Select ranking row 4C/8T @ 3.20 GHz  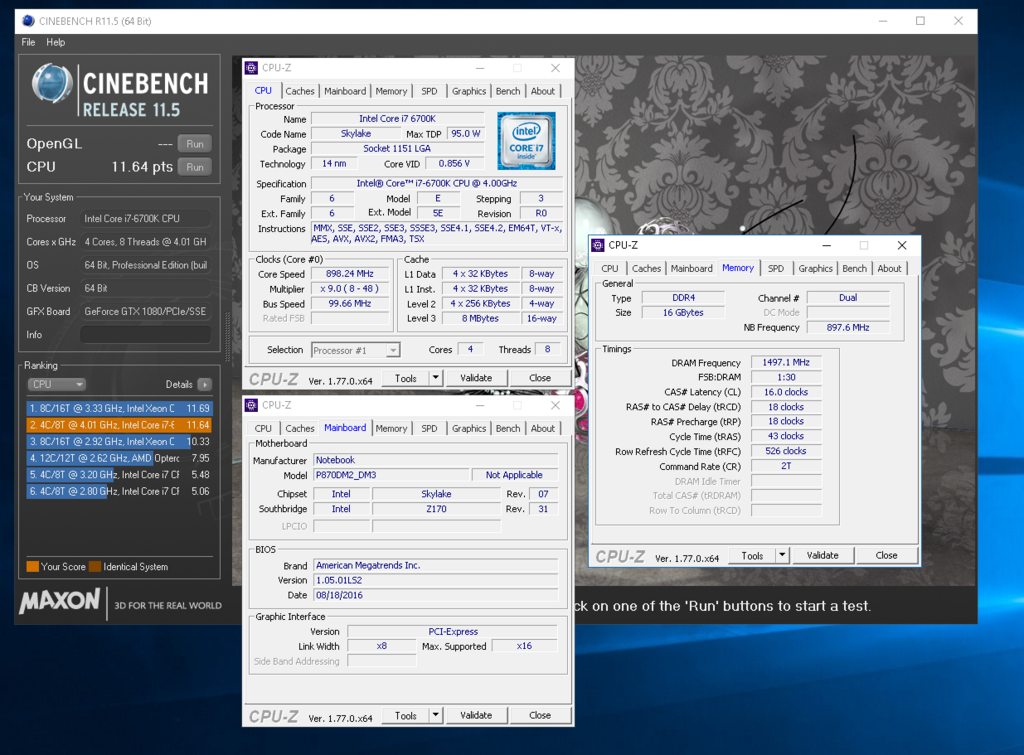[x=120, y=475]
